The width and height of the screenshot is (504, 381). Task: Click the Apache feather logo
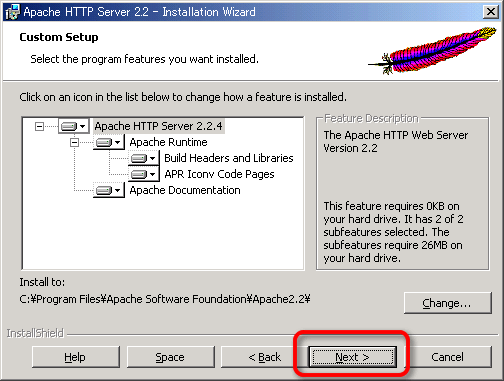tap(432, 50)
